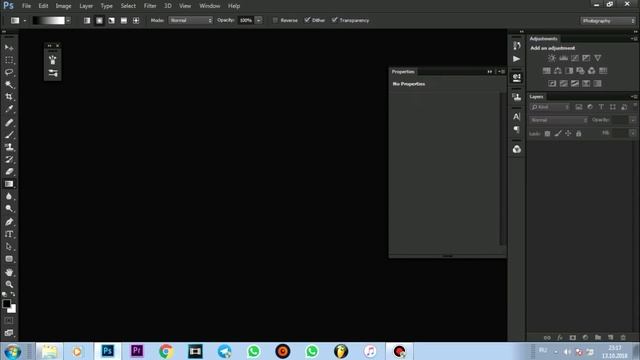Select the Hand tool
This screenshot has width=640, height=360.
[x=9, y=272]
